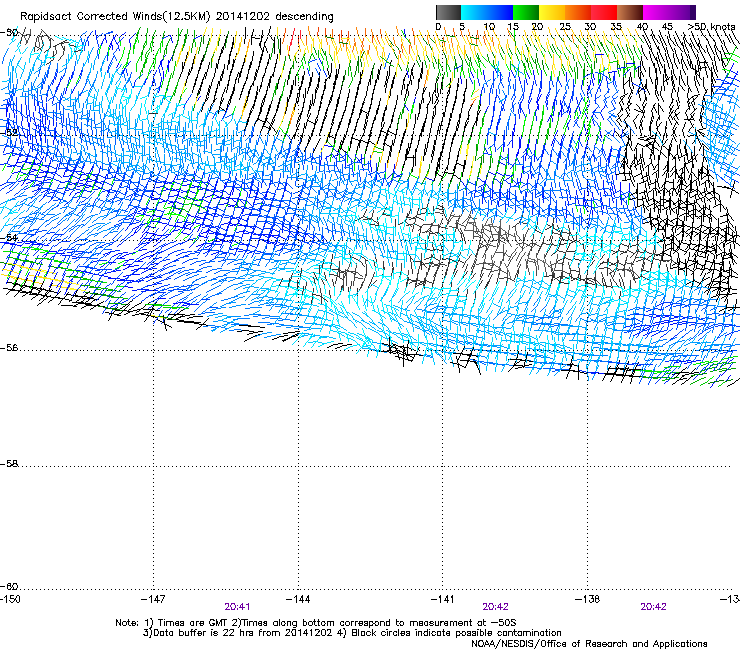Click the green 15-20 knots color swatch
Screen dimensions: 740x650
click(x=525, y=12)
